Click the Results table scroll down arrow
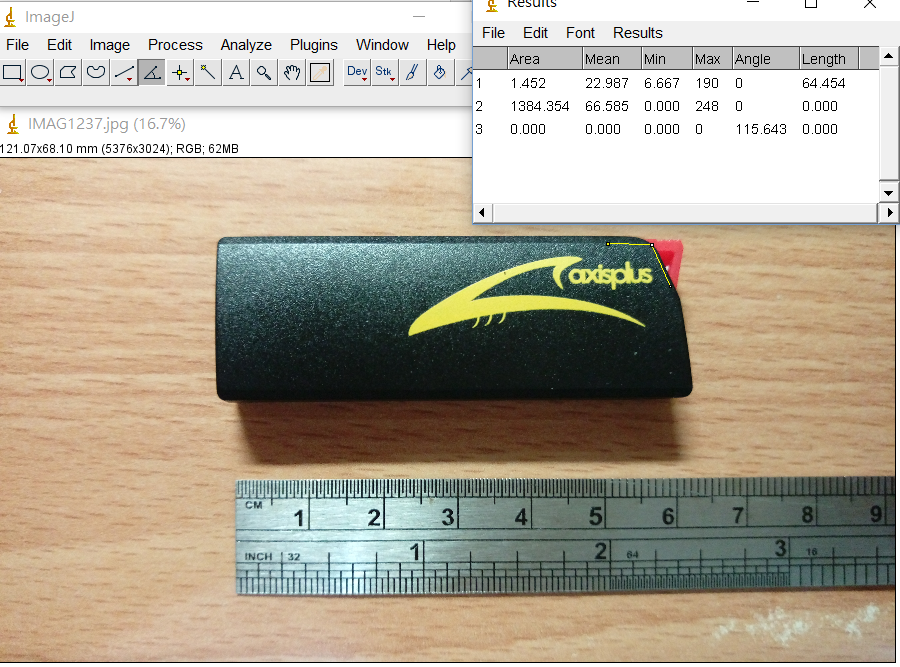This screenshot has height=667, width=900. coord(888,193)
